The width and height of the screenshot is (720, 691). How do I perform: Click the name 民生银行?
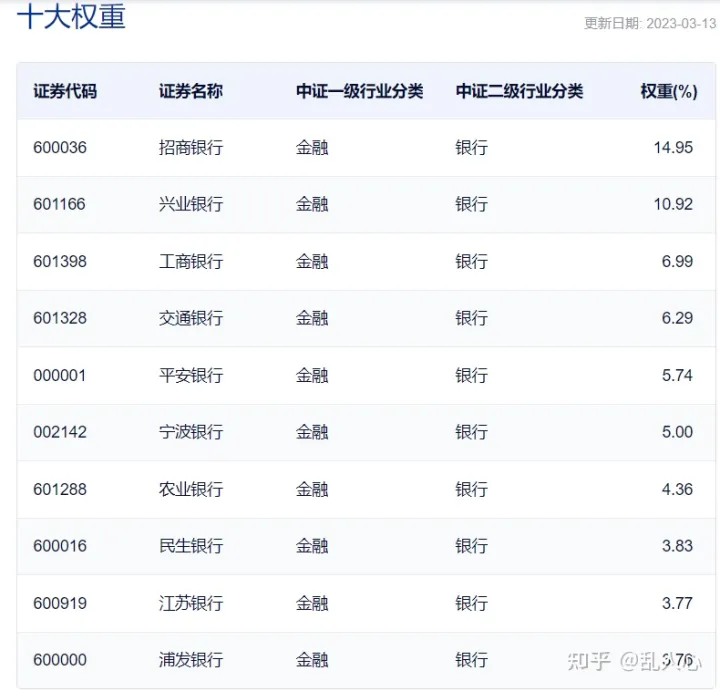pos(191,545)
